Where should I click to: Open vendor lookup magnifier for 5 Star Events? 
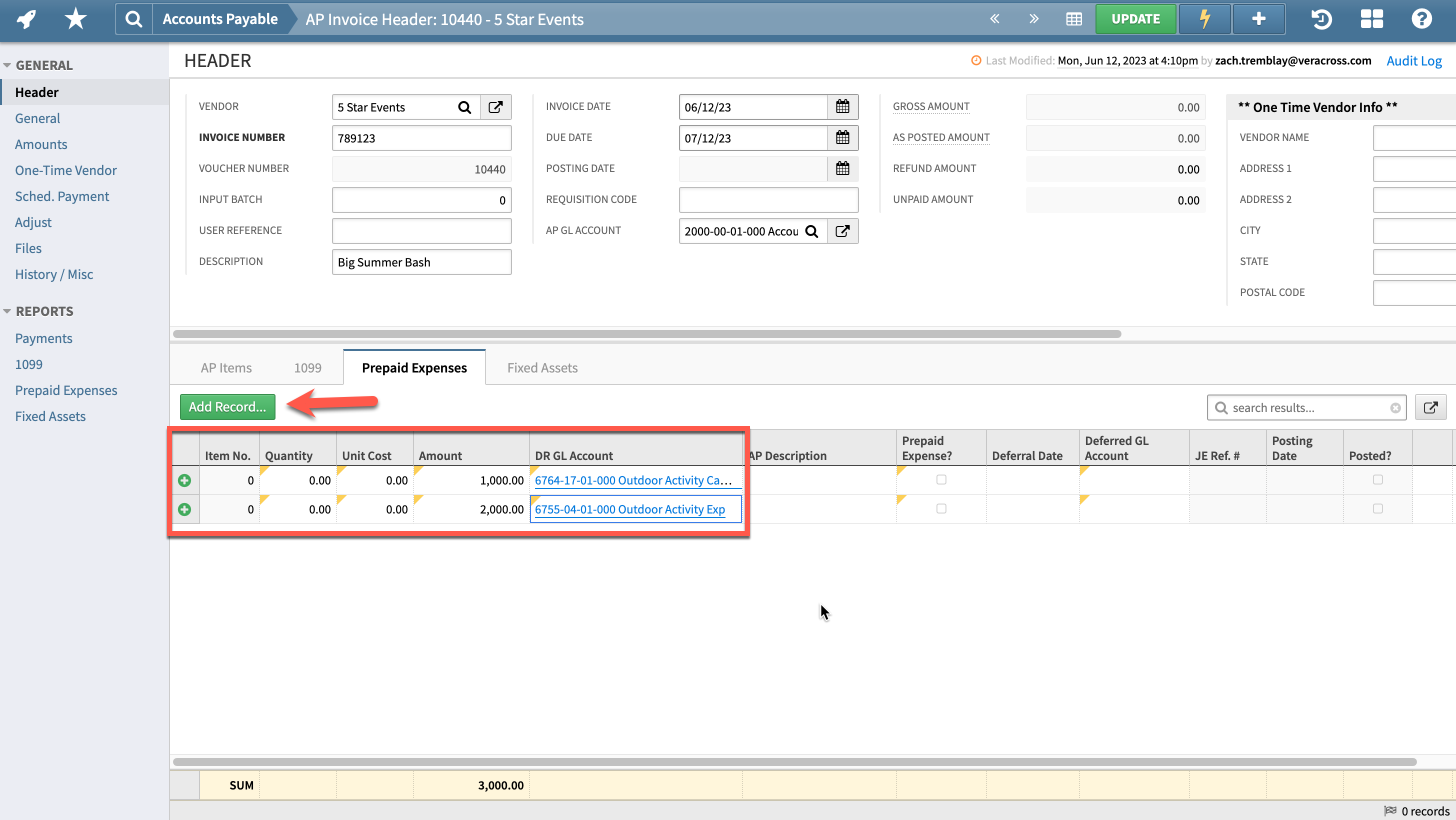[x=464, y=107]
